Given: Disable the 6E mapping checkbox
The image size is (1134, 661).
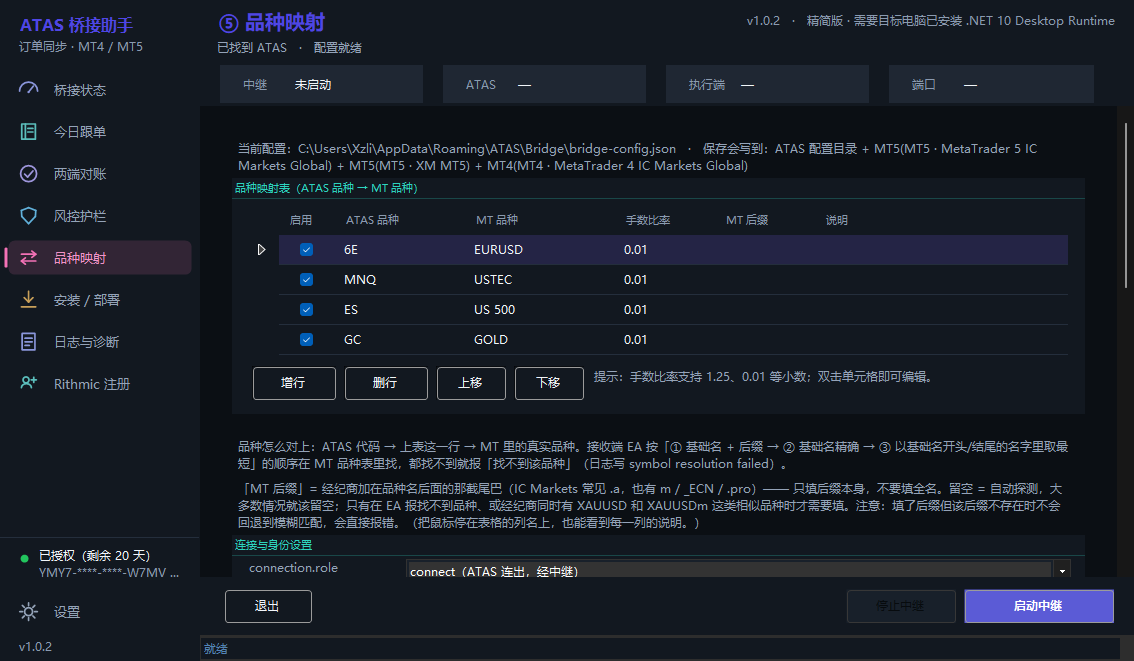Looking at the screenshot, I should point(307,250).
